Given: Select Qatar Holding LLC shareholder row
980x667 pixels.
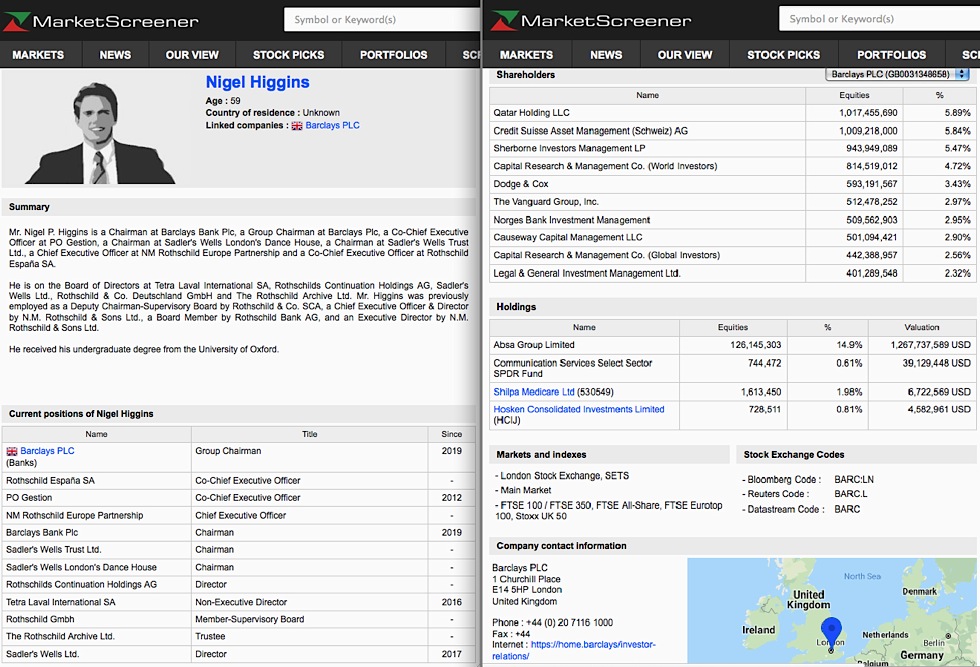Looking at the screenshot, I should pos(731,113).
